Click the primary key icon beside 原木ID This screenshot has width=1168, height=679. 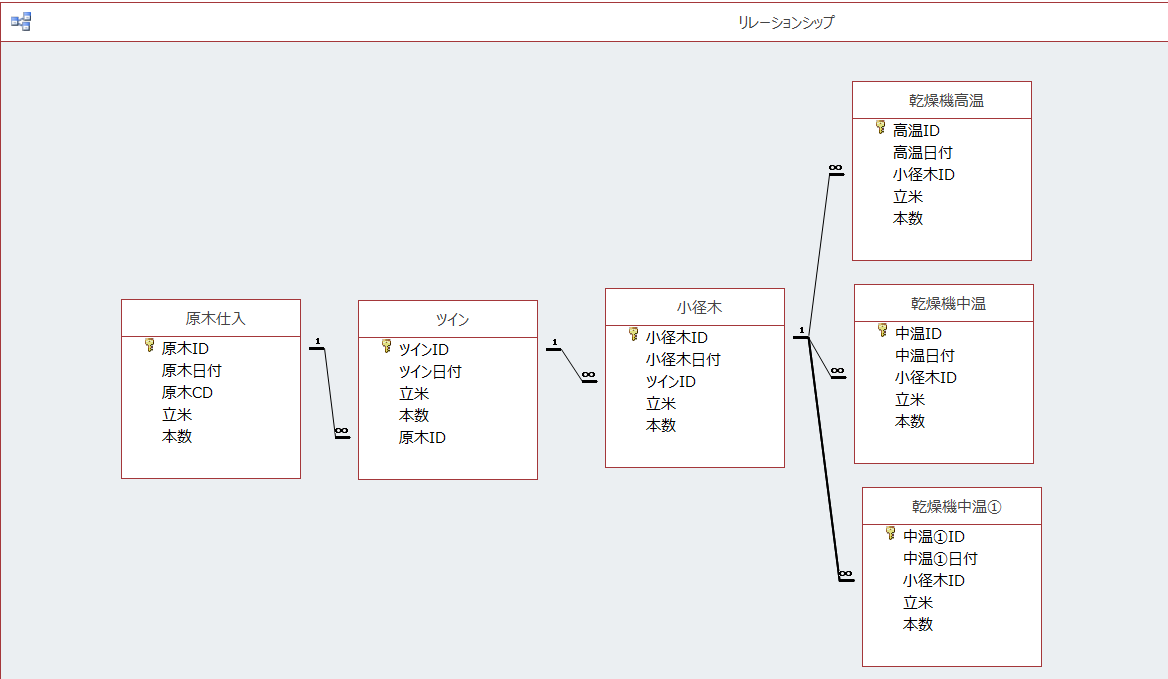150,346
